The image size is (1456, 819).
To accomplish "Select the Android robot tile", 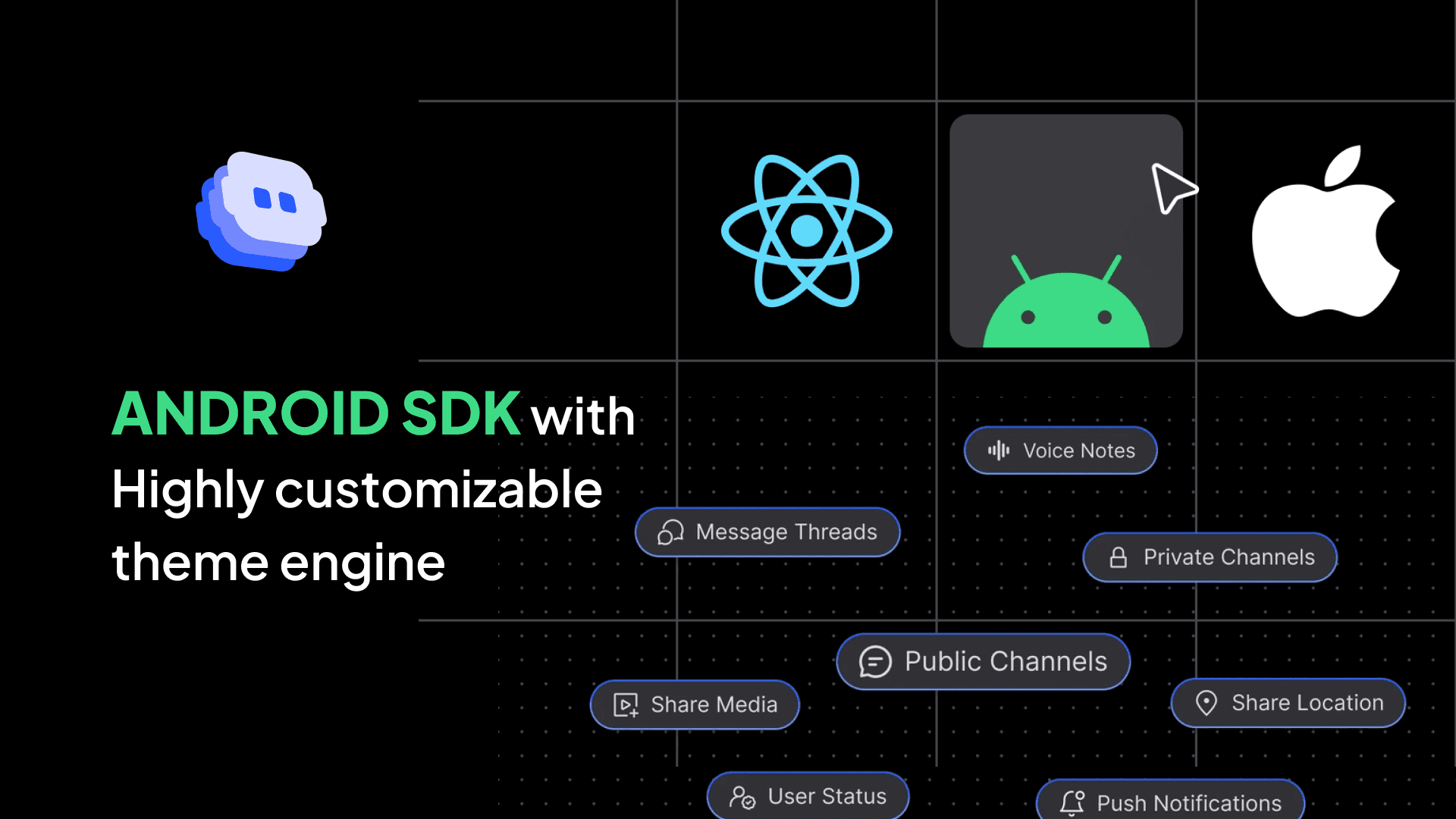I will [1065, 231].
